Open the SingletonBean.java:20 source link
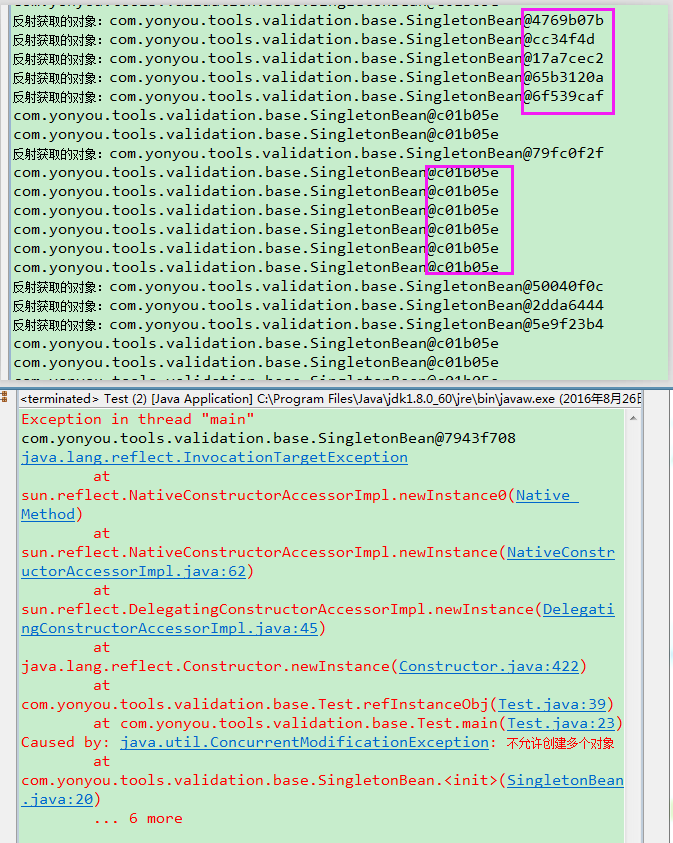The image size is (673, 843). [x=323, y=790]
